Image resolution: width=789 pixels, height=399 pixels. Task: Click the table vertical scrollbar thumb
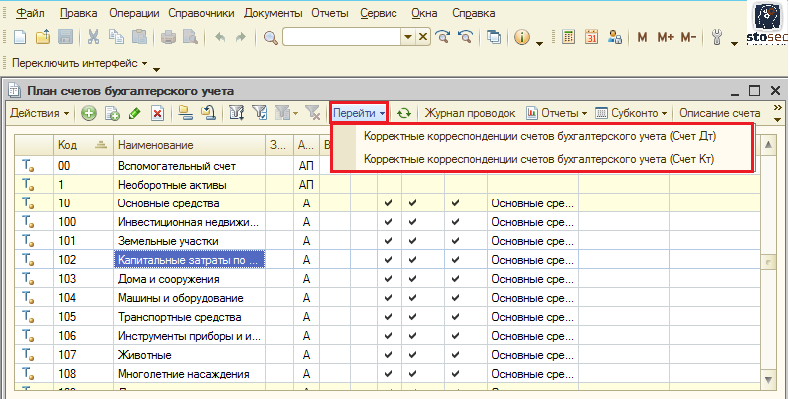tap(768, 263)
